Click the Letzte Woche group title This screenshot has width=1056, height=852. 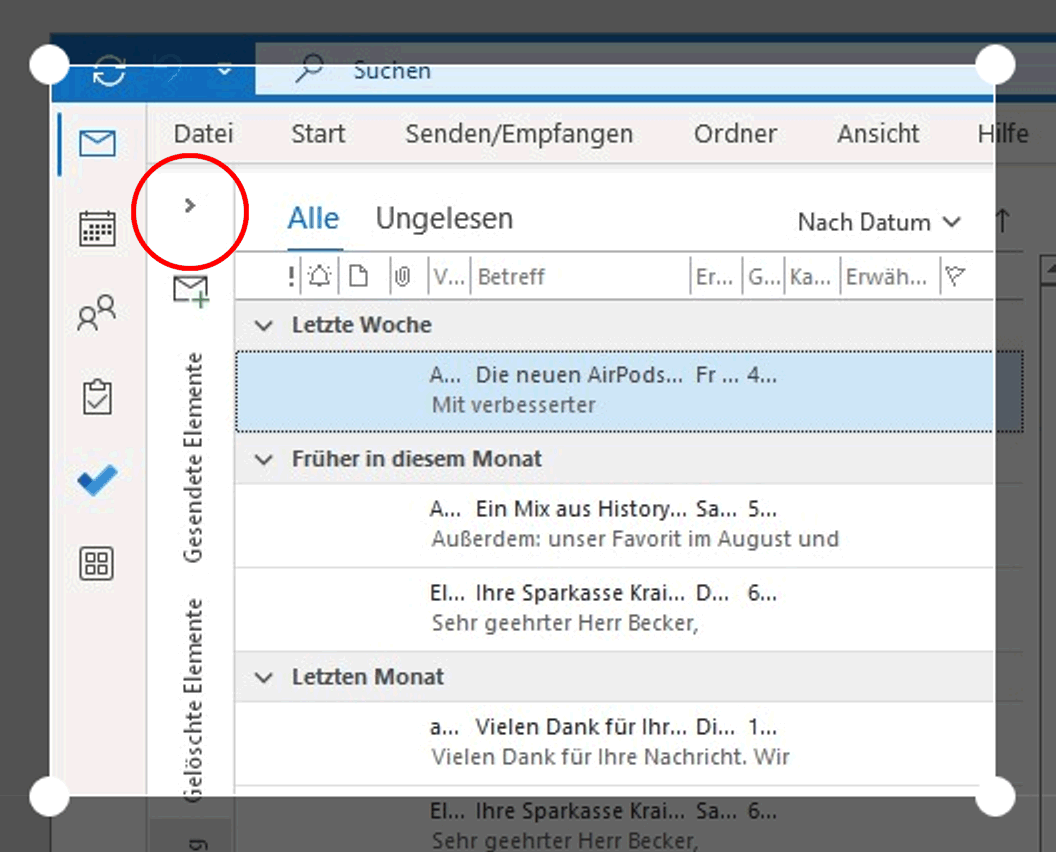[362, 325]
